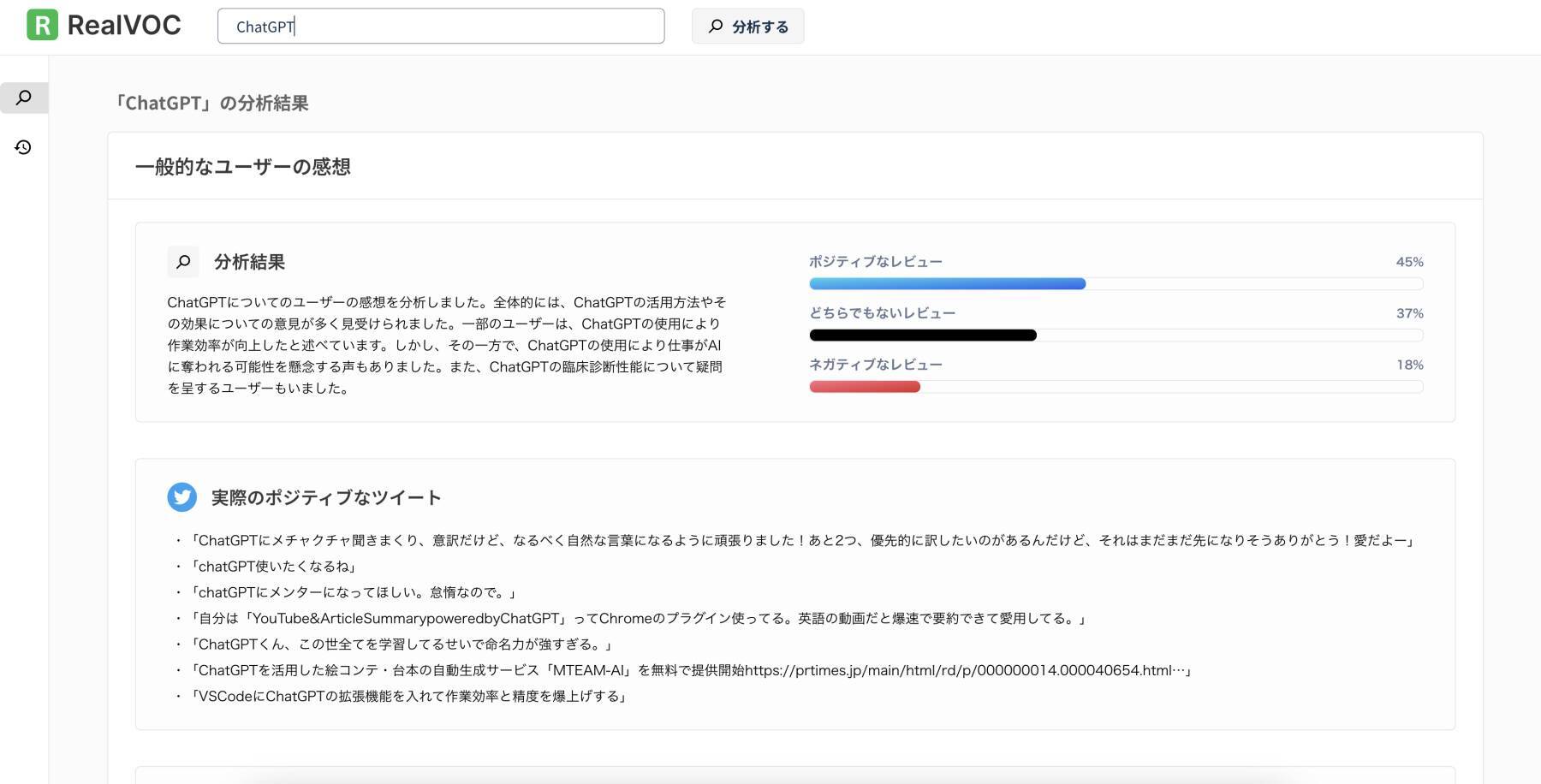
Task: Click the 実際のポジティブなツイート heading
Action: point(326,498)
